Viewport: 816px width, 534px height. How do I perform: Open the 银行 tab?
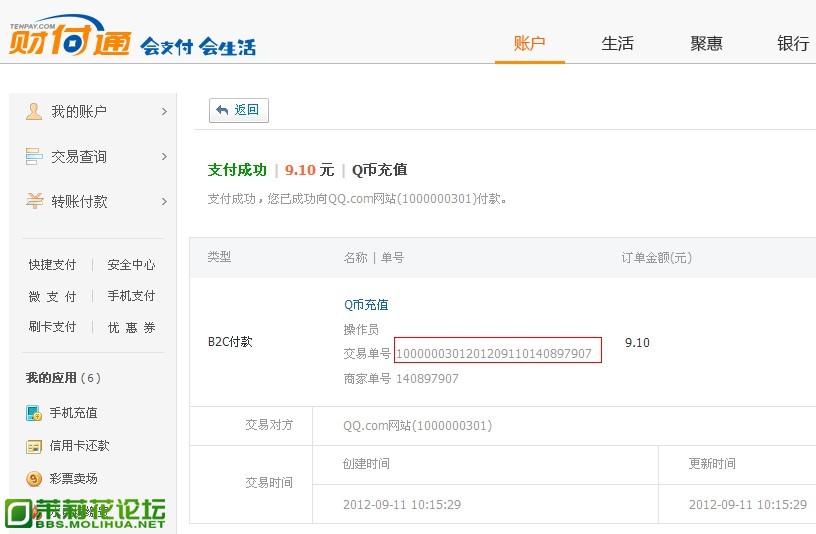(793, 44)
